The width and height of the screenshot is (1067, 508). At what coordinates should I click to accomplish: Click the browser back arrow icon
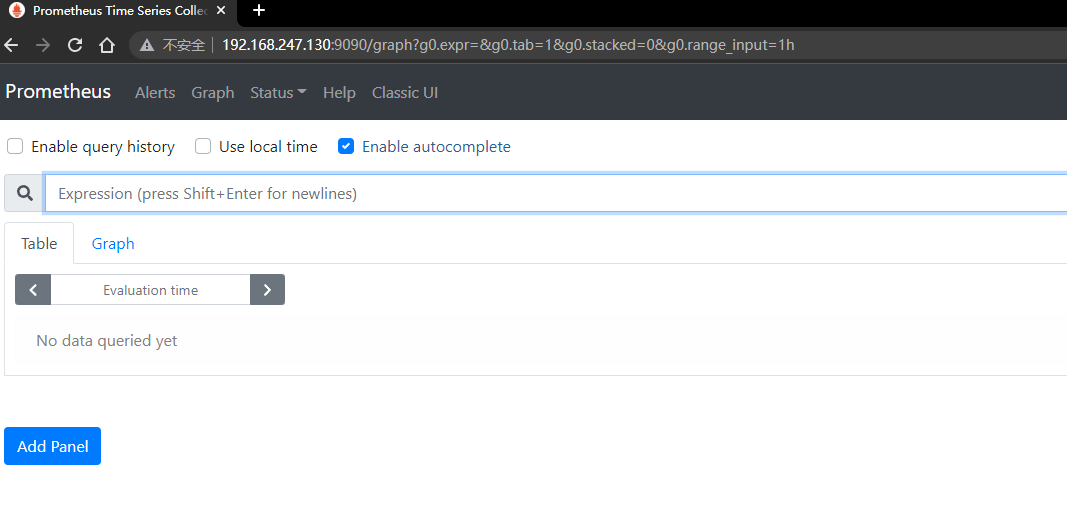coord(11,46)
